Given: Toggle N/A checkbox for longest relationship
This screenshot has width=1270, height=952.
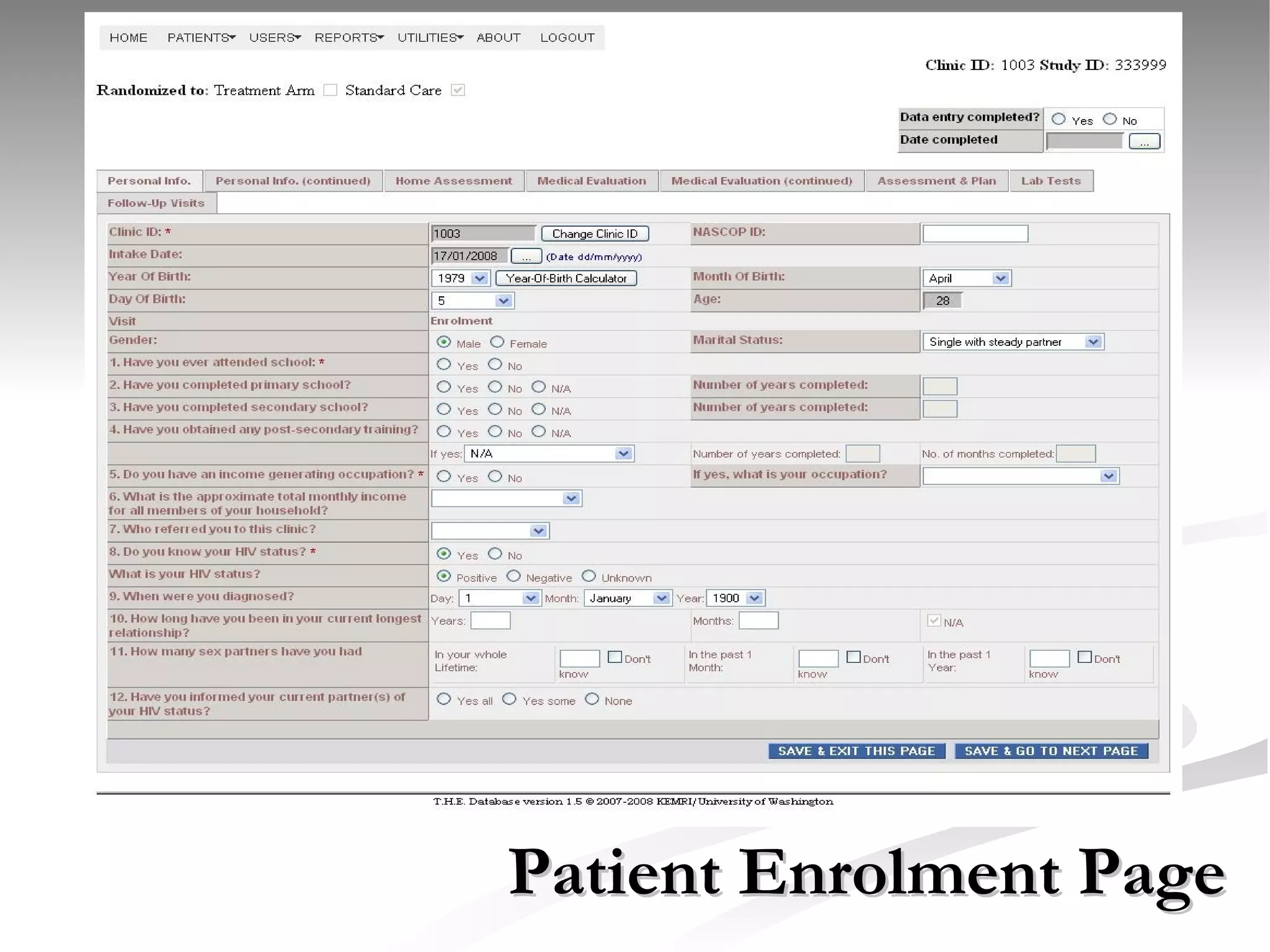Looking at the screenshot, I should [x=934, y=620].
